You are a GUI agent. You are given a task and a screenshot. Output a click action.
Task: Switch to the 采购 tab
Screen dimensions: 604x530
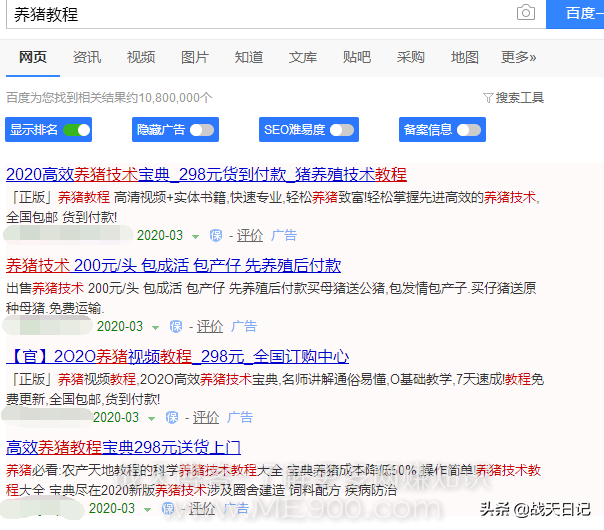[411, 57]
